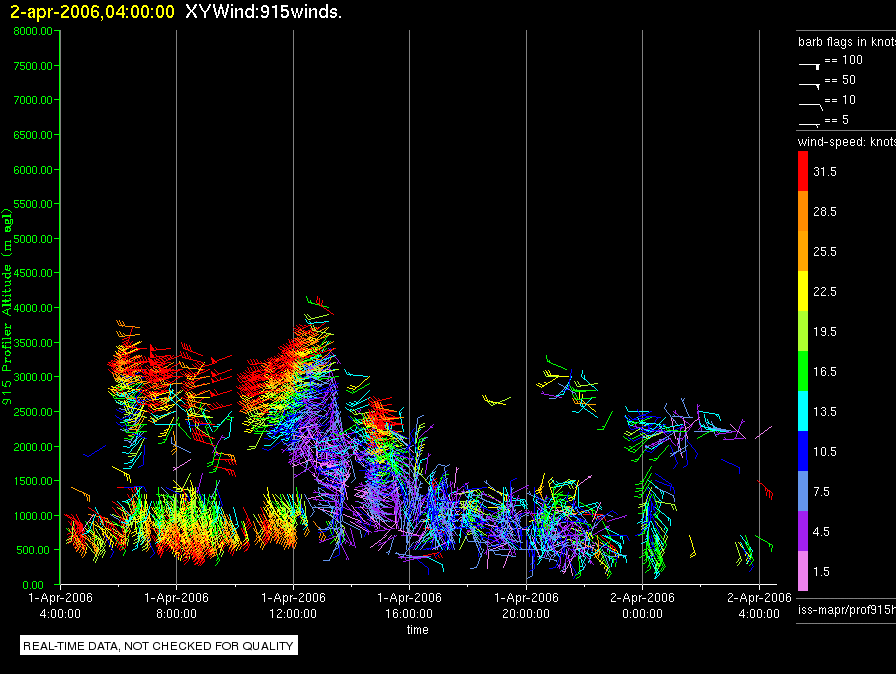
Task: Click the iss-mapr/prof915h source label
Action: [847, 610]
